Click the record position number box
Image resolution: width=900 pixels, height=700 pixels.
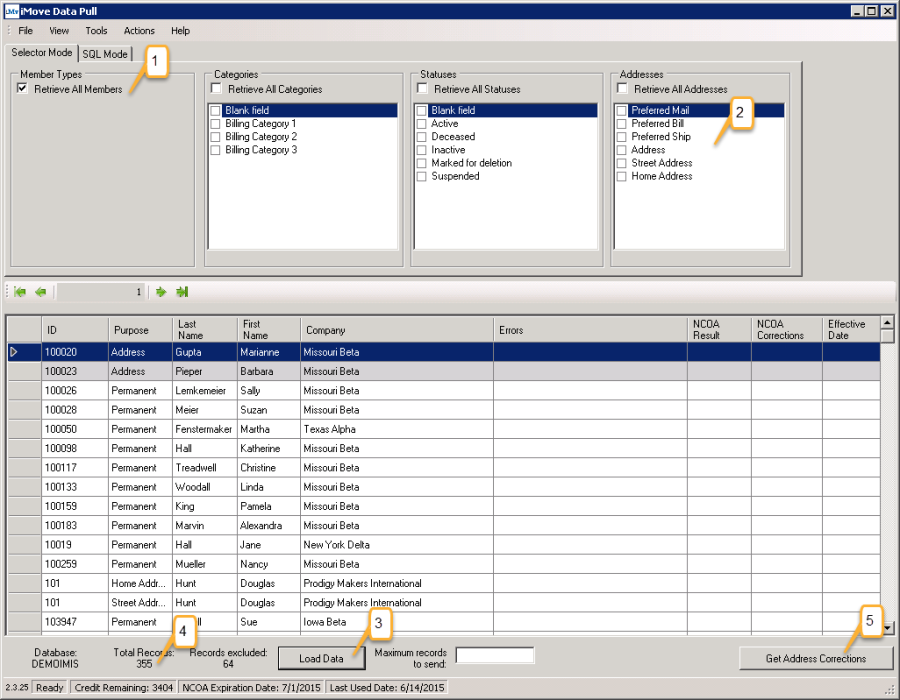pos(100,292)
